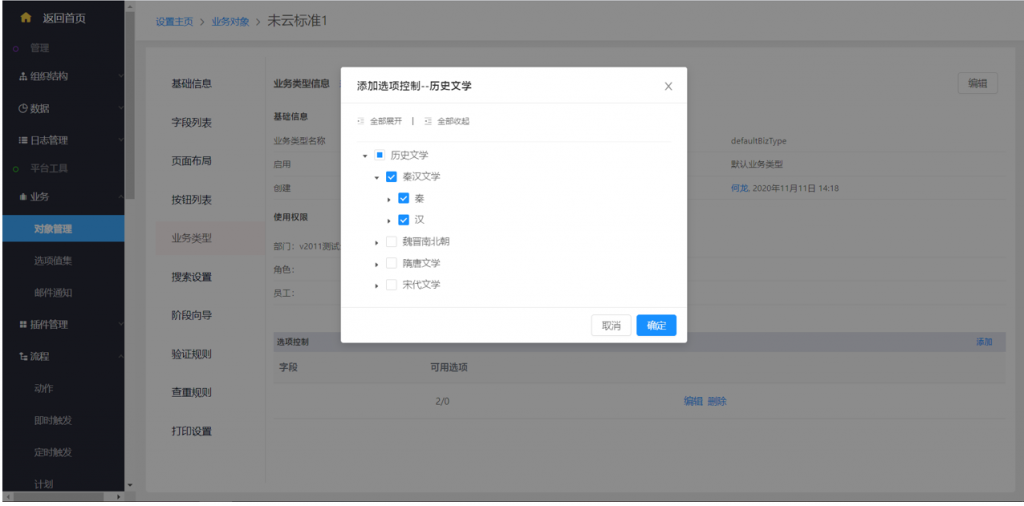The width and height of the screenshot is (1024, 506).
Task: Select 选项值集 in the sidebar menu
Action: pyautogui.click(x=53, y=261)
